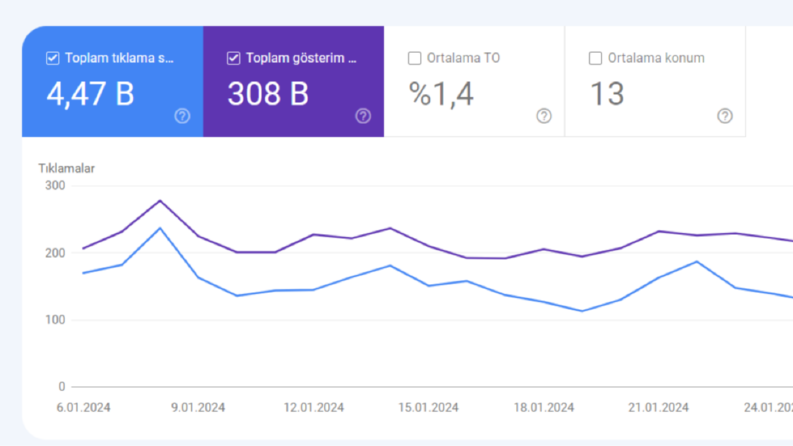Uncheck the Toplam tıklama checkbox

[x=53, y=58]
